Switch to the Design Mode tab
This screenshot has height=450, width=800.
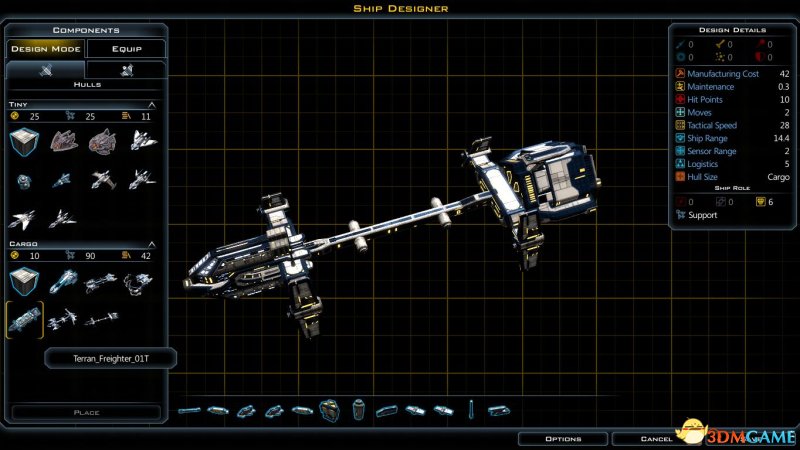pos(46,49)
